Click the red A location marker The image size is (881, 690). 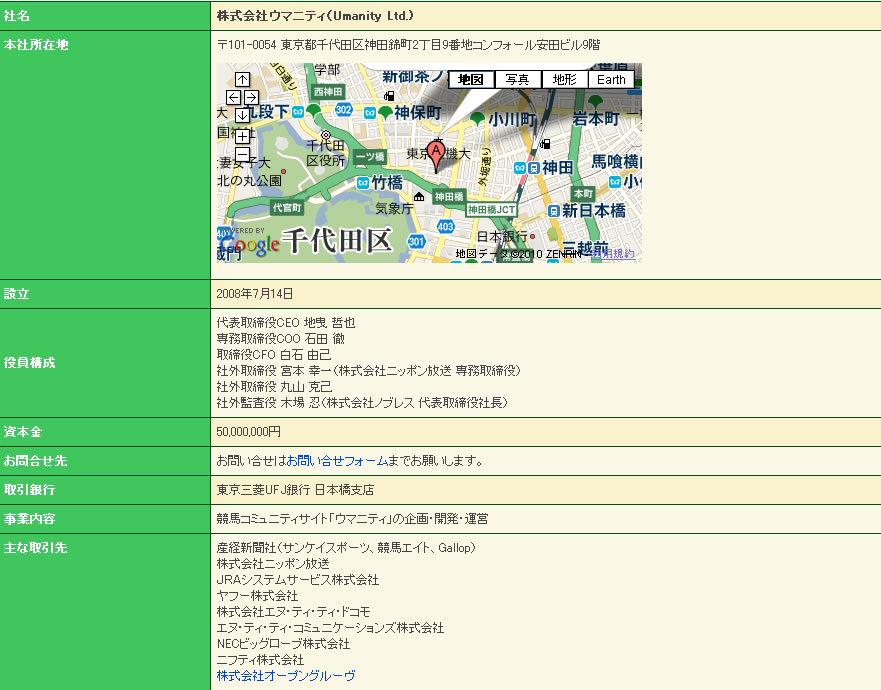tap(436, 157)
